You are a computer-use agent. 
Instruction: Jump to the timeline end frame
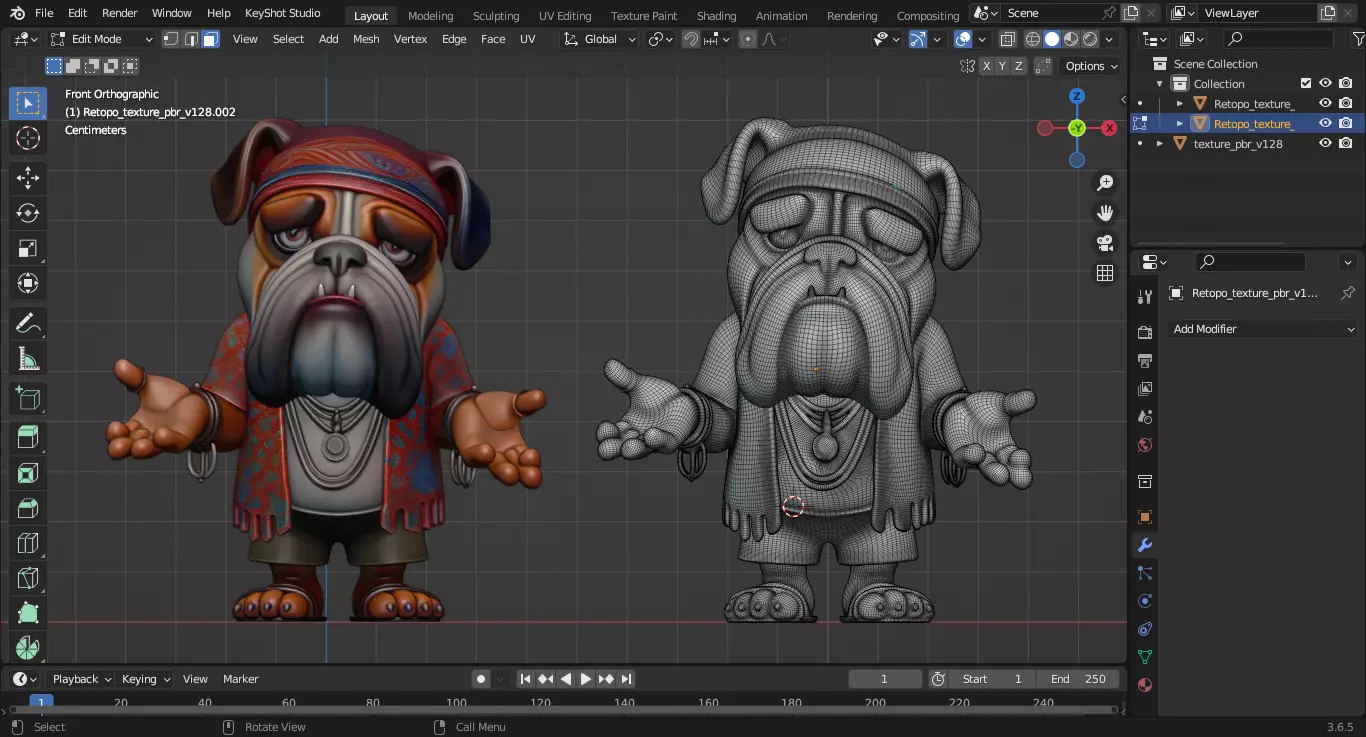(627, 679)
